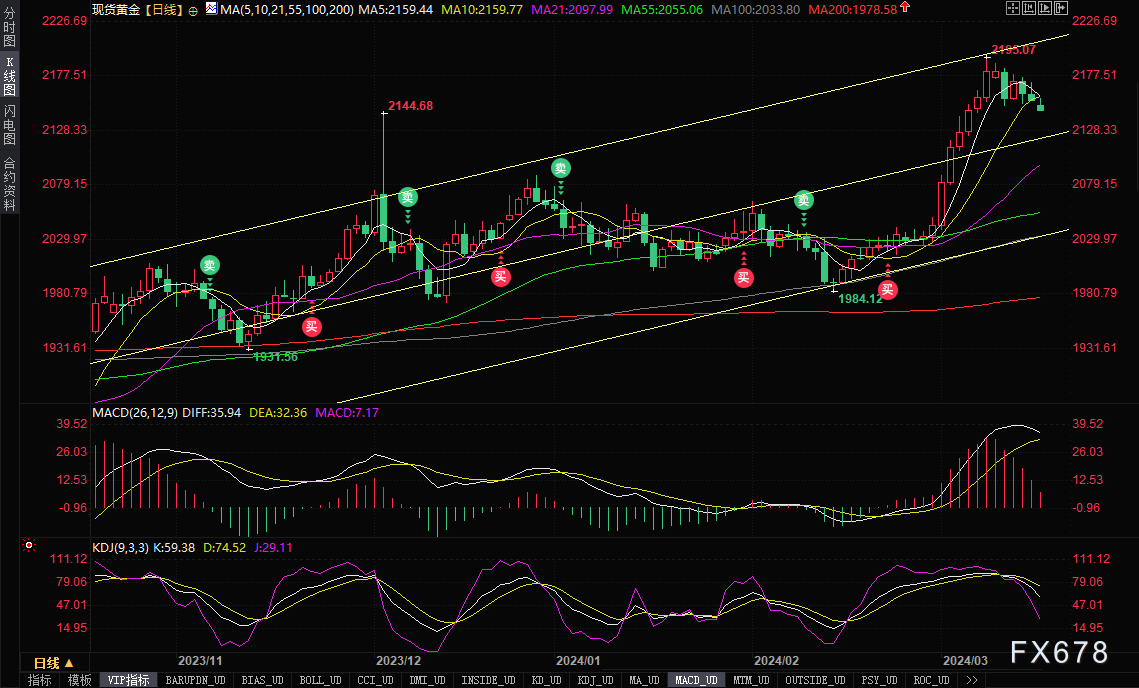Switch to the 模板 tab
The width and height of the screenshot is (1139, 688).
[79, 680]
